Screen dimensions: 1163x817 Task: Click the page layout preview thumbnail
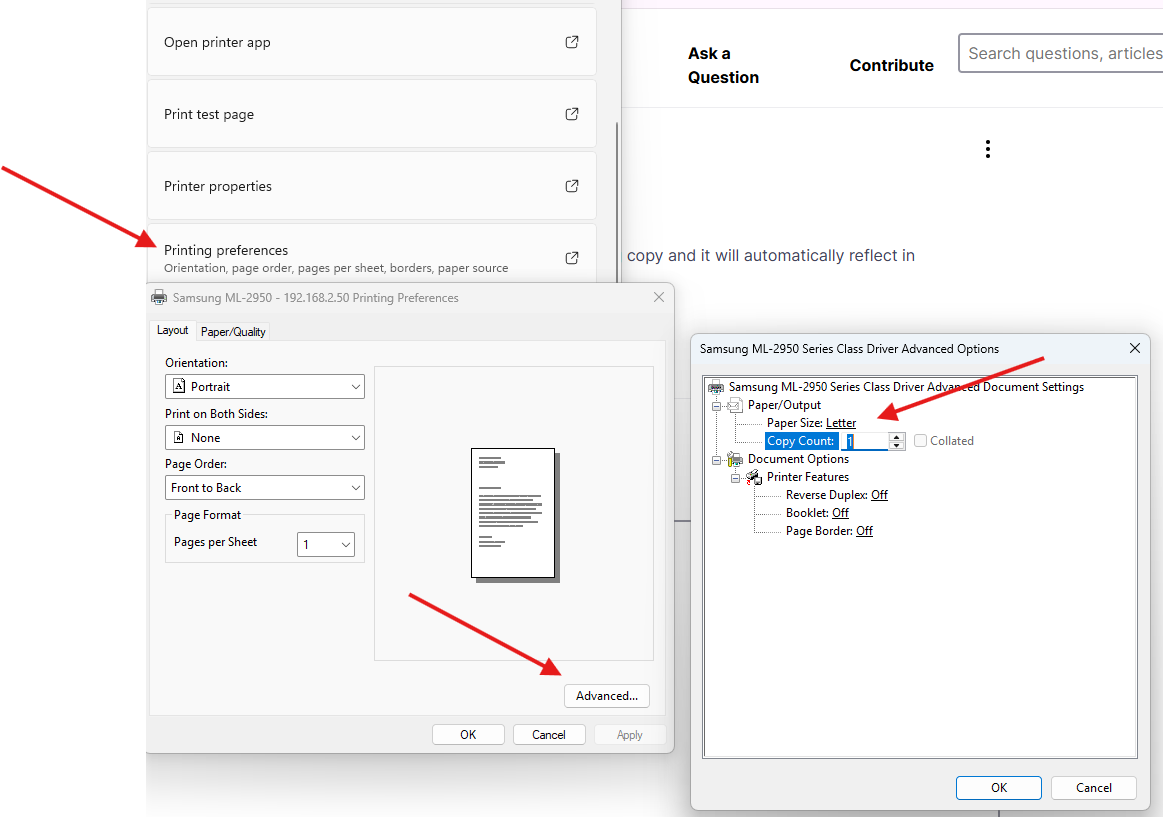514,514
